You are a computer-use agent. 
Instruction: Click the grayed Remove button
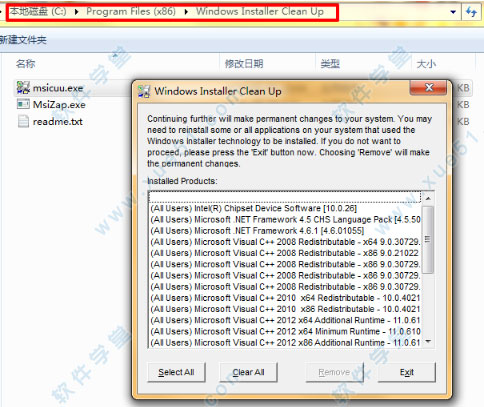pos(334,372)
